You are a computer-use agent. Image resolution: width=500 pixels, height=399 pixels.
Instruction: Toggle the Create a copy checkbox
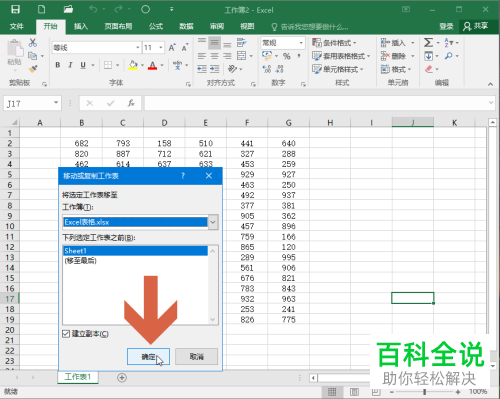point(66,334)
